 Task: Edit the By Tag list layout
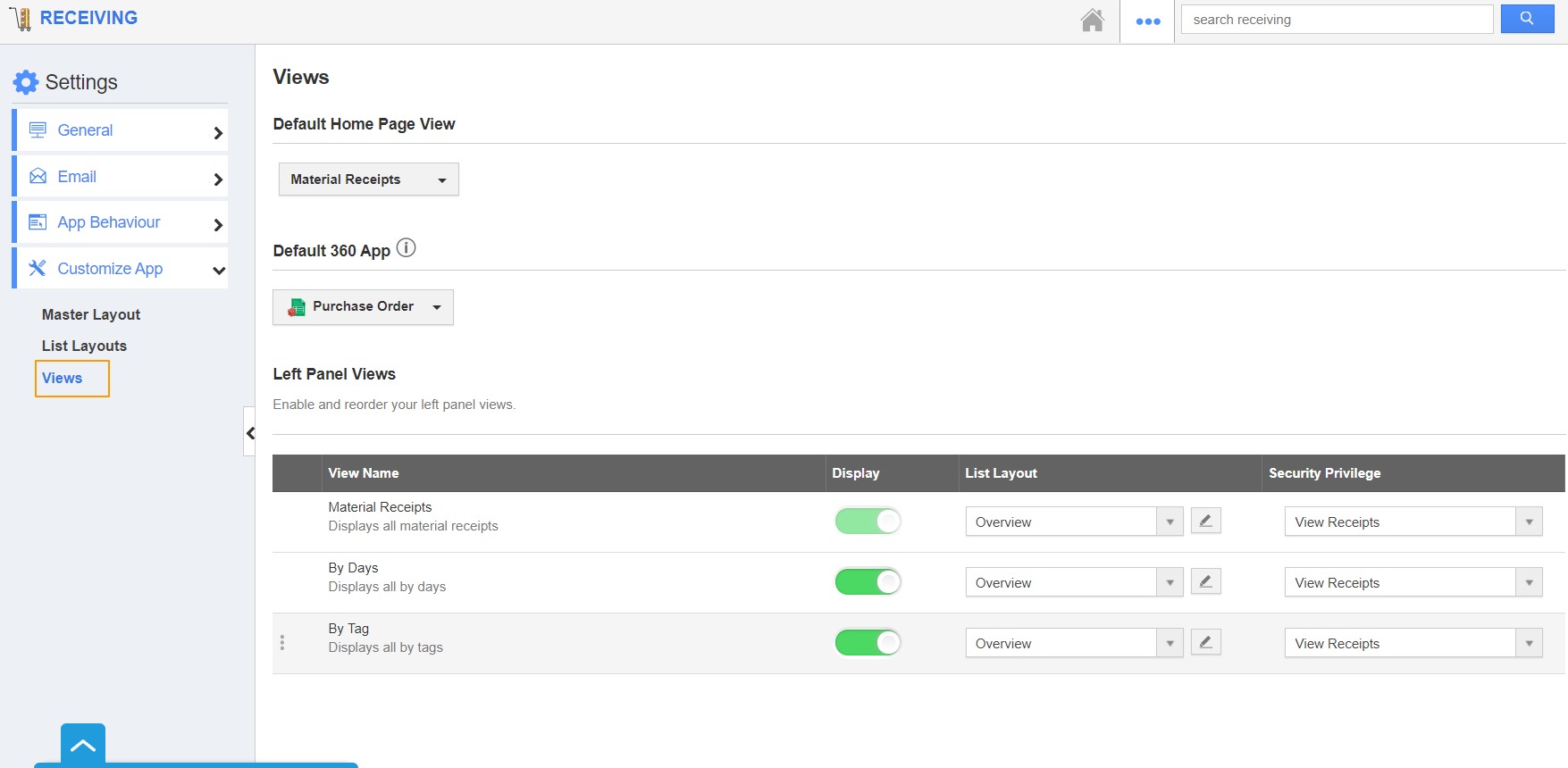coord(1205,642)
